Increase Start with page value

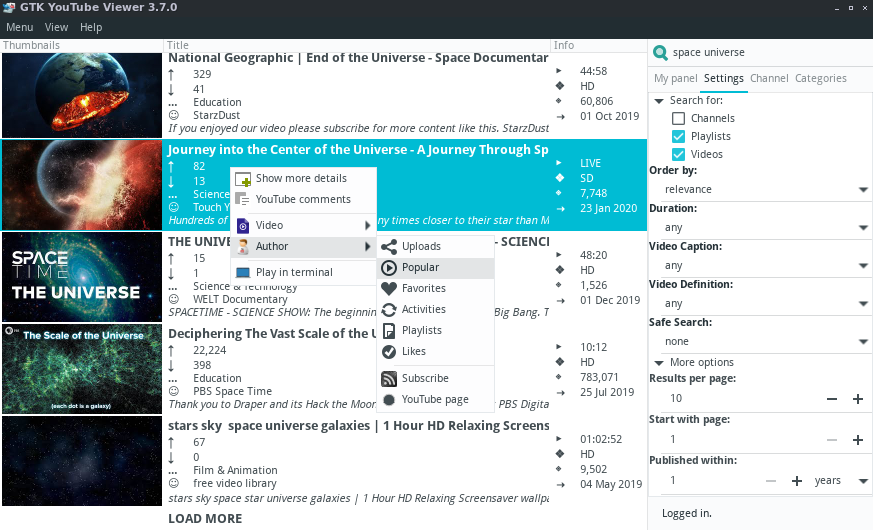tap(857, 440)
